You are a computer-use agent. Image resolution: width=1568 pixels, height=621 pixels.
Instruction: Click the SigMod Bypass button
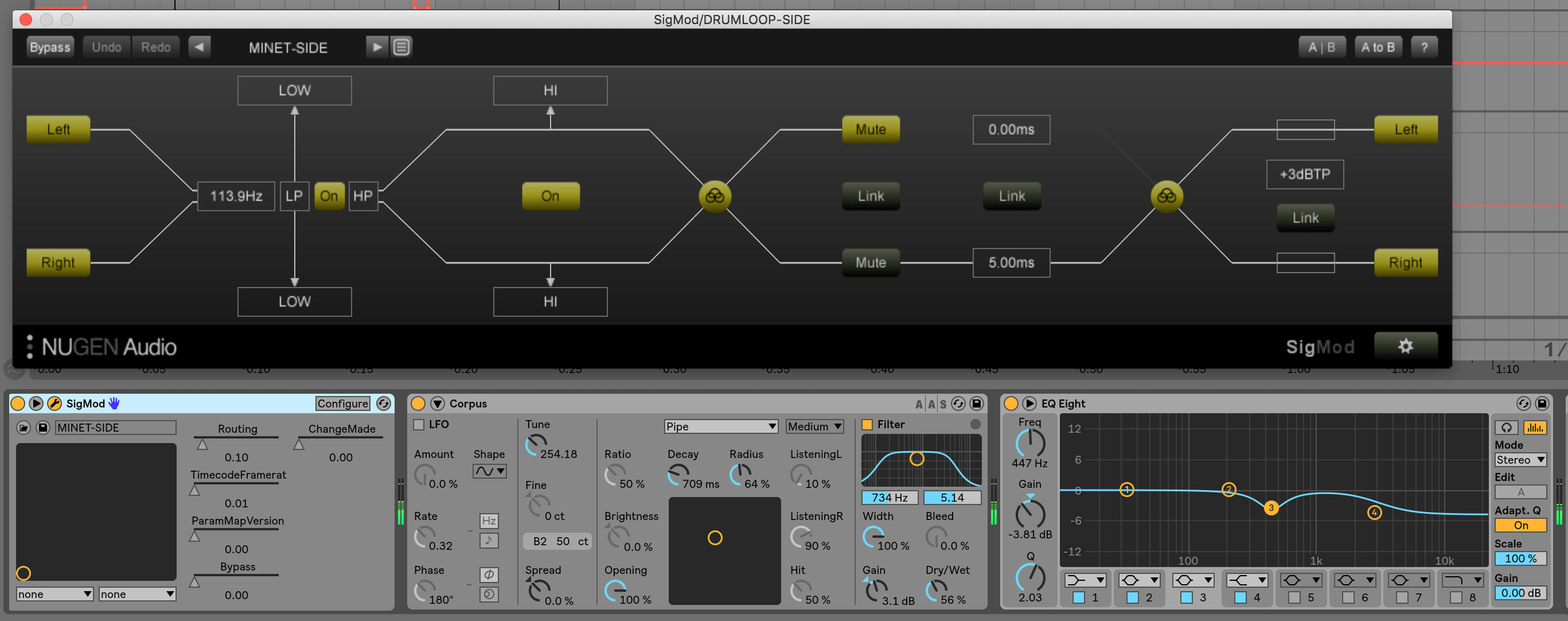coord(50,47)
